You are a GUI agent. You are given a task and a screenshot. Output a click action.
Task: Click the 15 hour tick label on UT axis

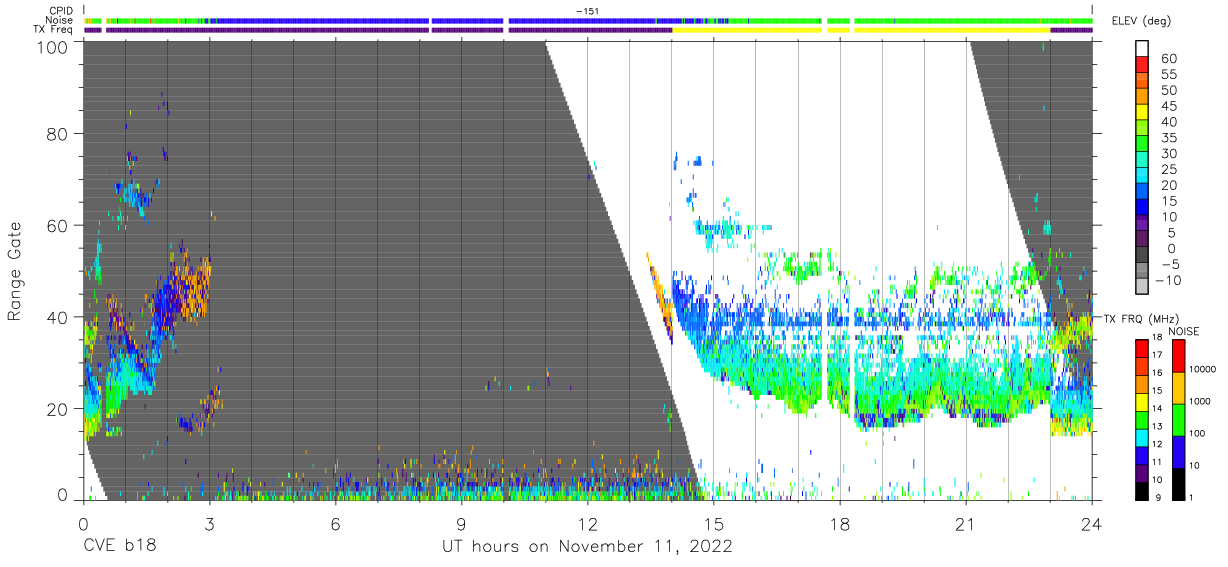(x=714, y=523)
